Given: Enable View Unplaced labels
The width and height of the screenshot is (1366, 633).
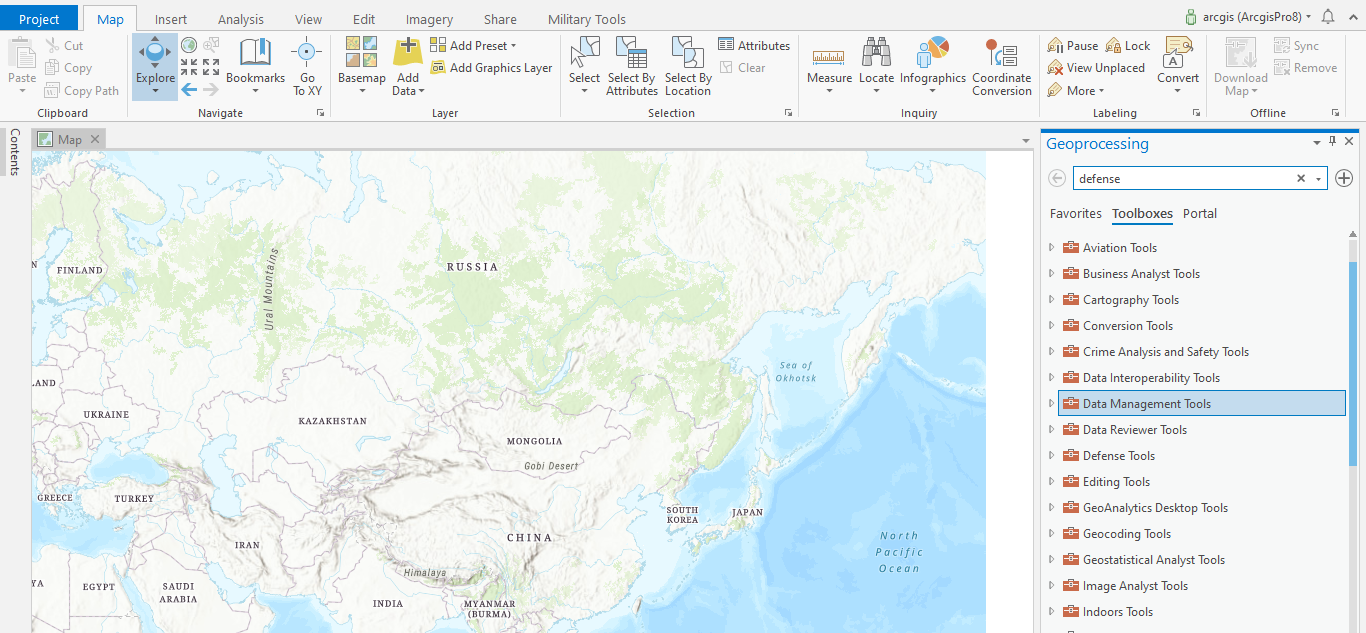Looking at the screenshot, I should coord(1096,67).
